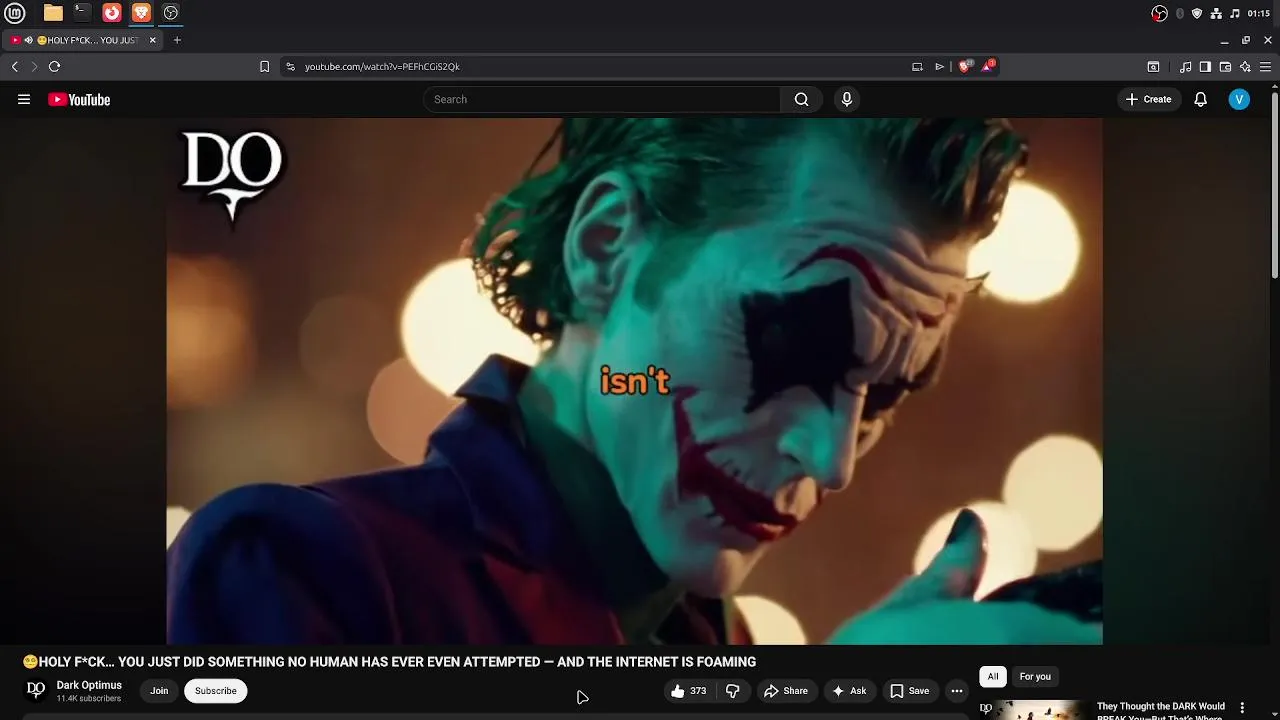This screenshot has height=720, width=1280.
Task: Open the OBS recording tray indicator
Action: tap(1159, 13)
